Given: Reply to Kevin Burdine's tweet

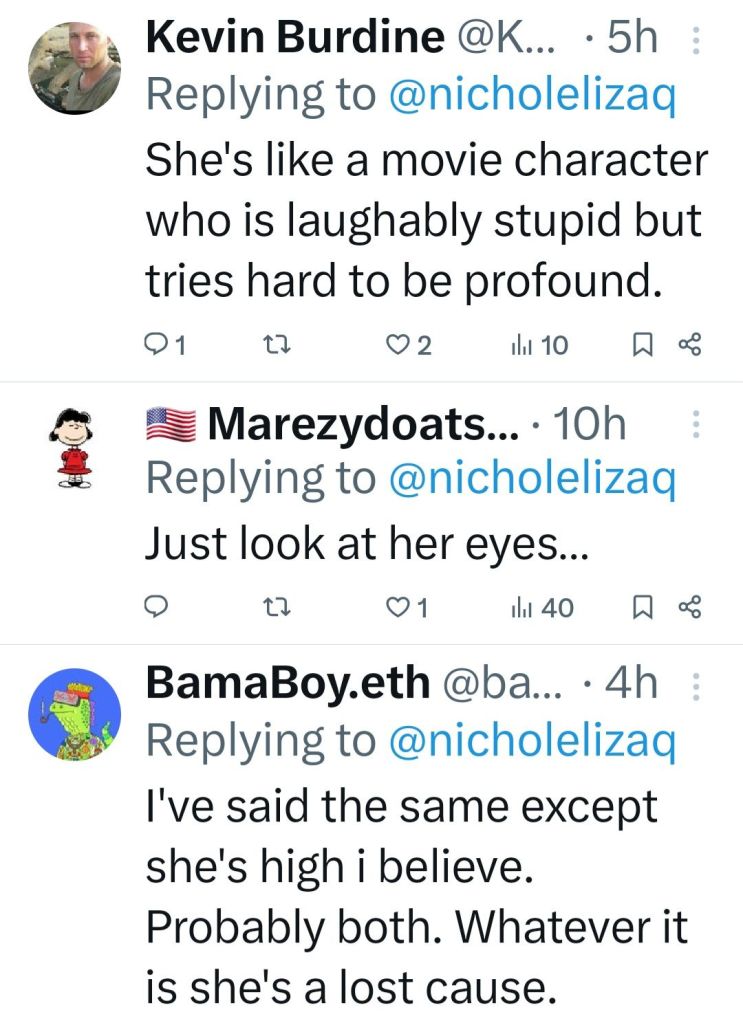Looking at the screenshot, I should 158,346.
